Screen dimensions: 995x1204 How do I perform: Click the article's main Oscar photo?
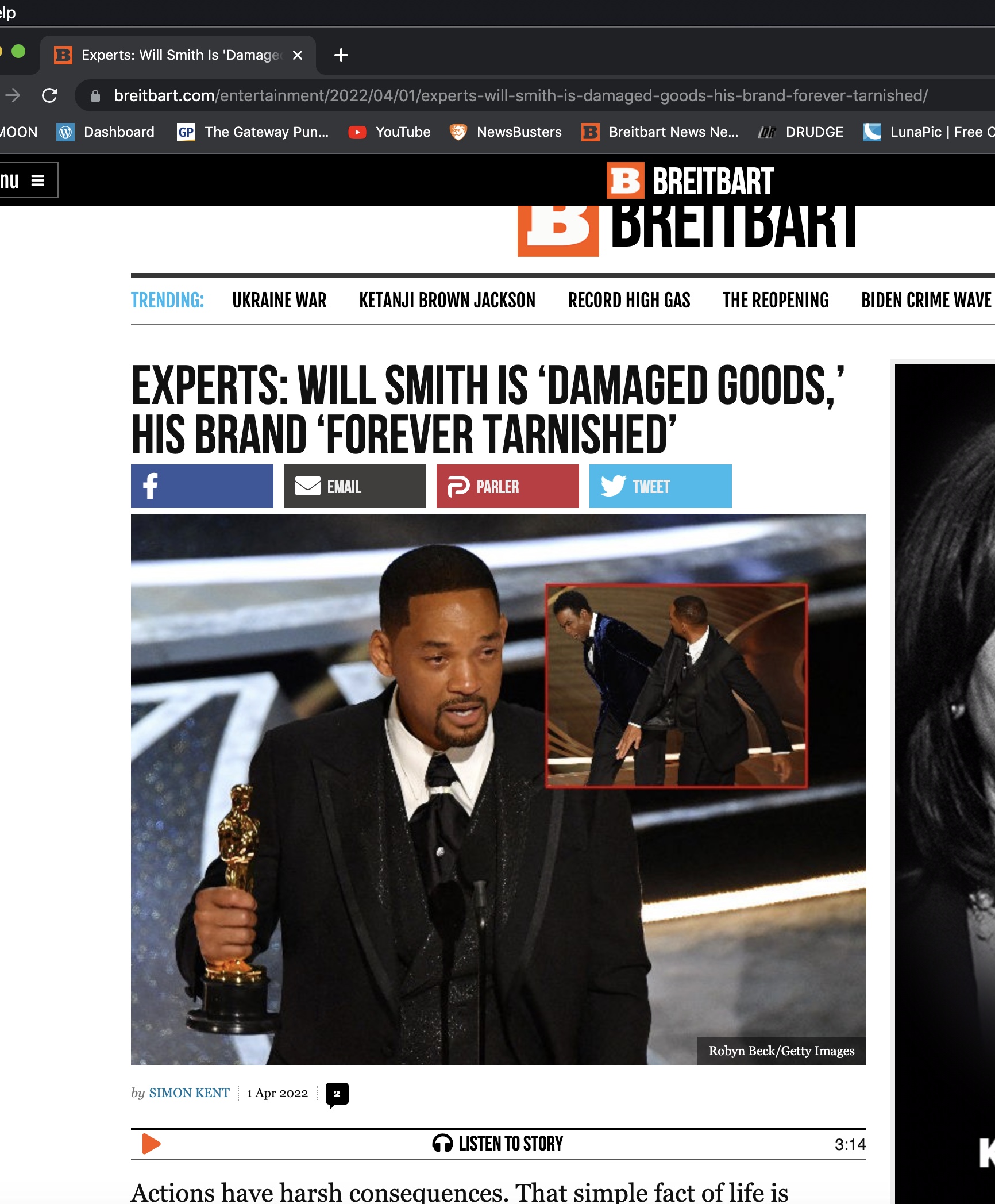tap(499, 790)
